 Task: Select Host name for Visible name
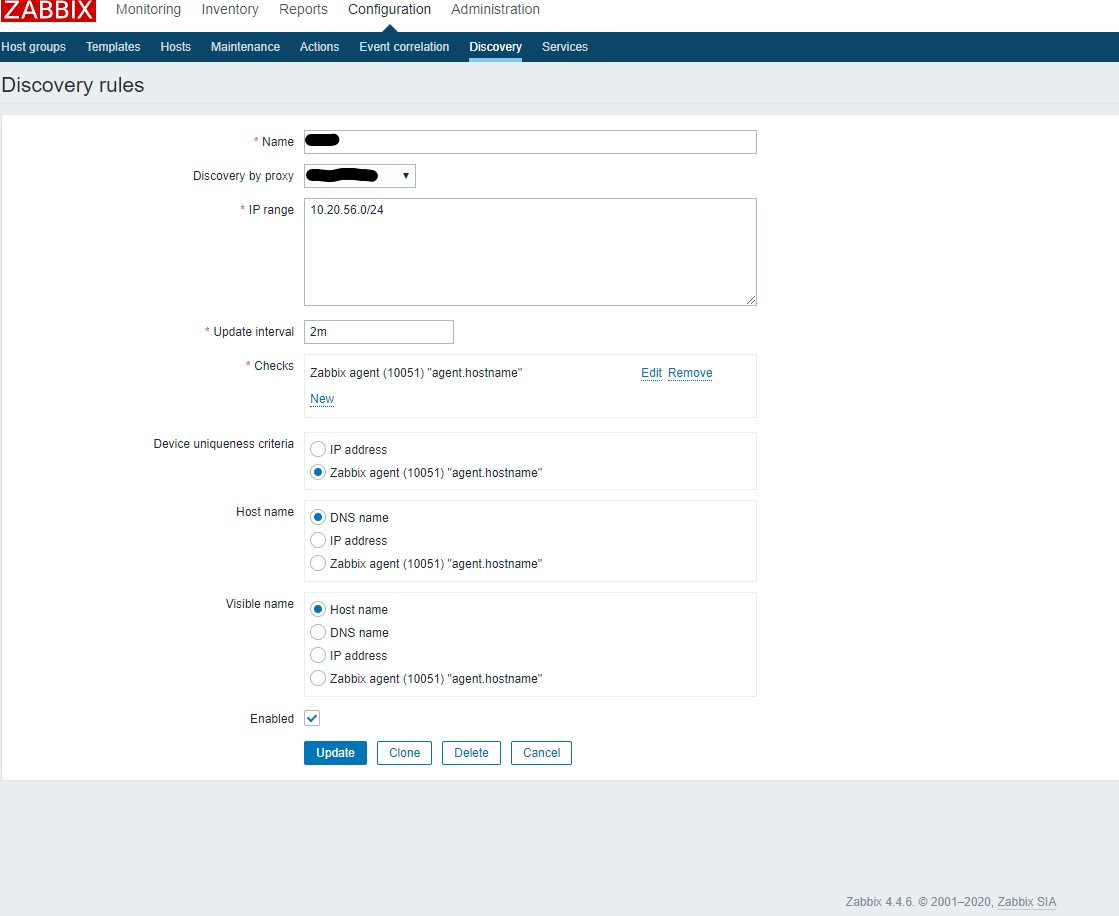click(318, 609)
